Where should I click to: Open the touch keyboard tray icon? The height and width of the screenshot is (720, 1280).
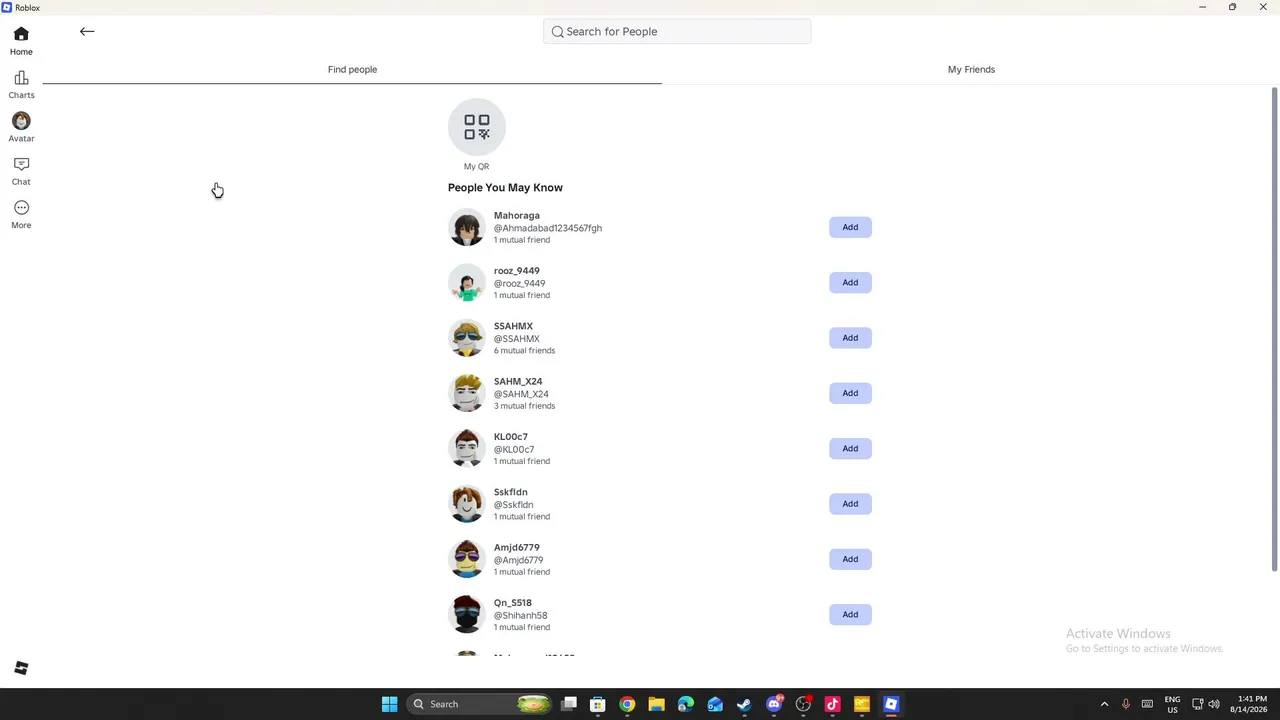1147,704
